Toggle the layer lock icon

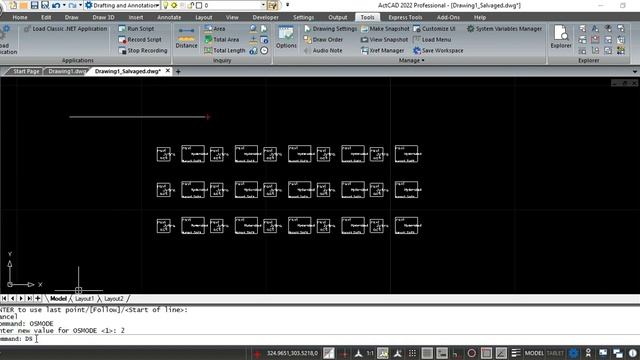[x=191, y=5]
